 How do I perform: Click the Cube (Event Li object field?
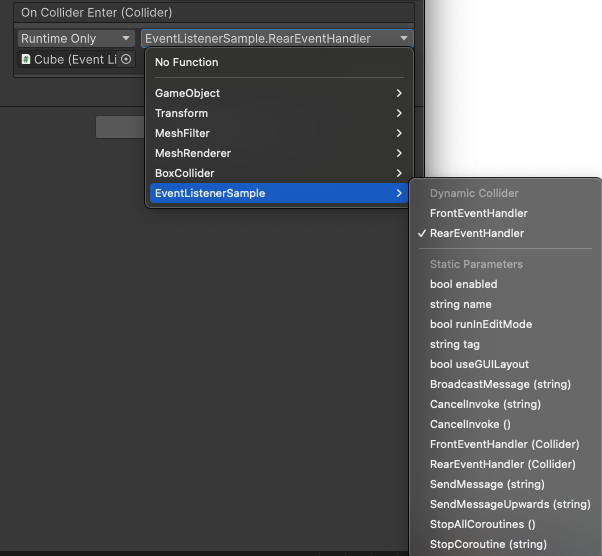[76, 60]
